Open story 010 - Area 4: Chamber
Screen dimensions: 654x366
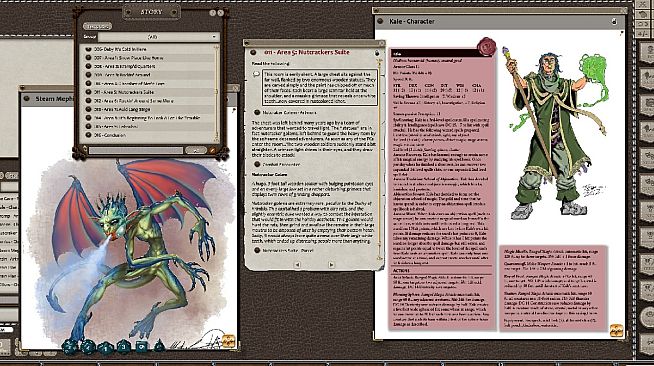pos(129,83)
